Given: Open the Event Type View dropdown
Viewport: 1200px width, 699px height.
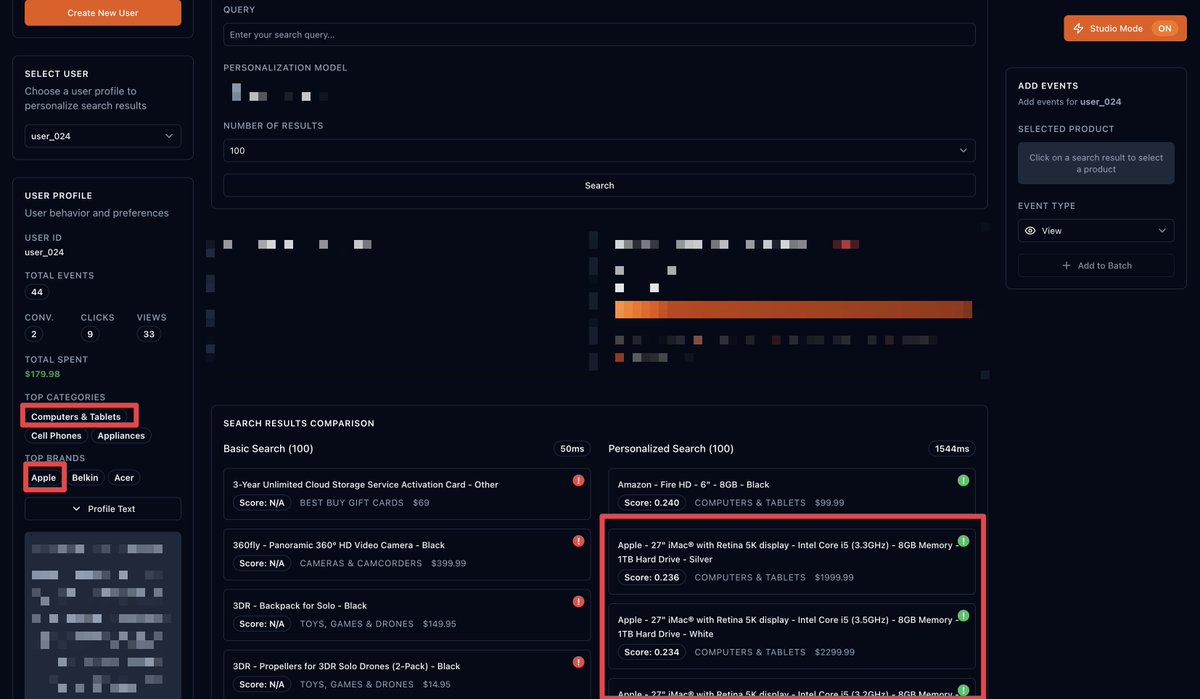Looking at the screenshot, I should [1095, 231].
